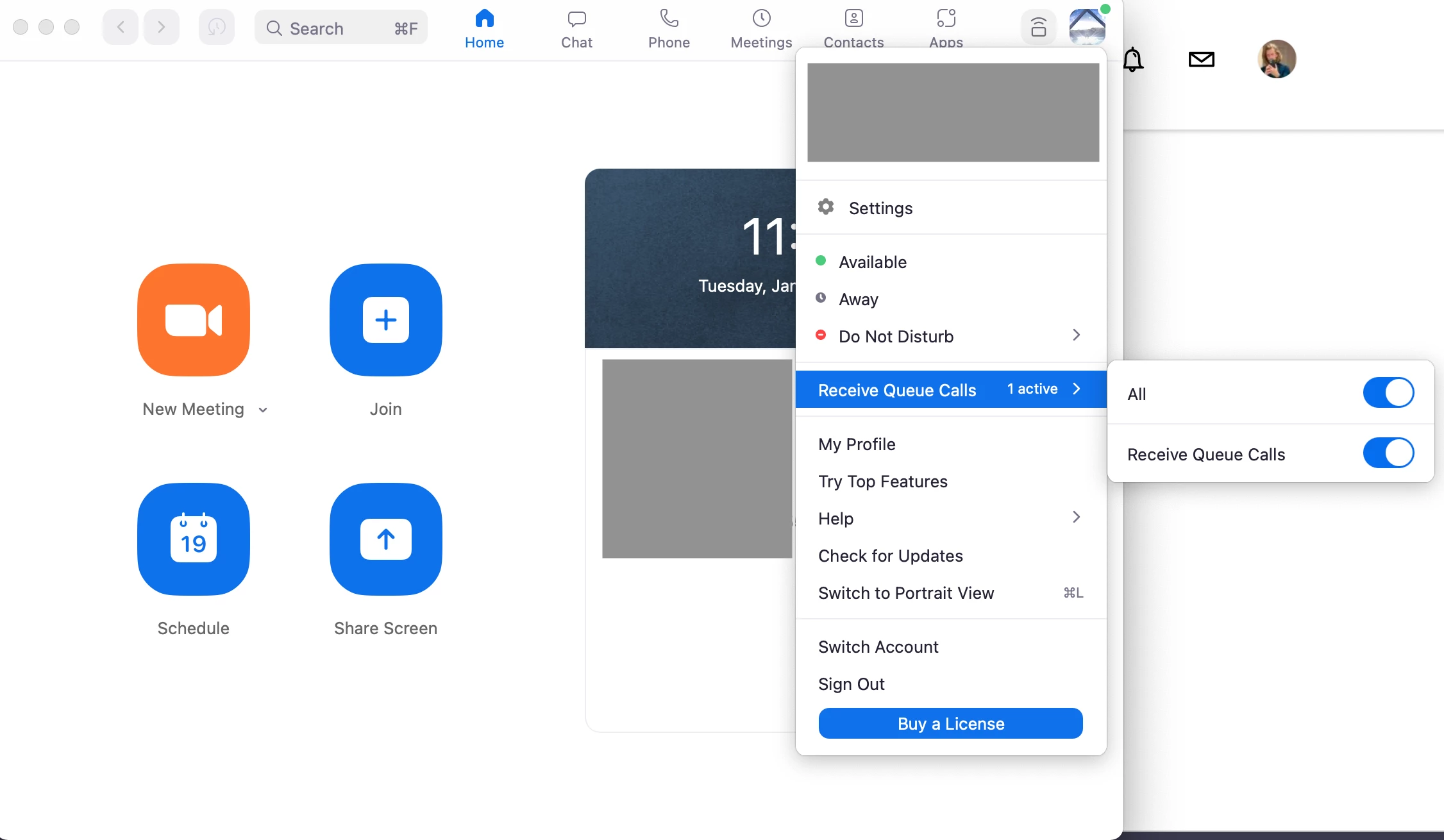Screen dimensions: 1444x840
Task: Expand New Meeting dropdown arrow
Action: tap(263, 410)
